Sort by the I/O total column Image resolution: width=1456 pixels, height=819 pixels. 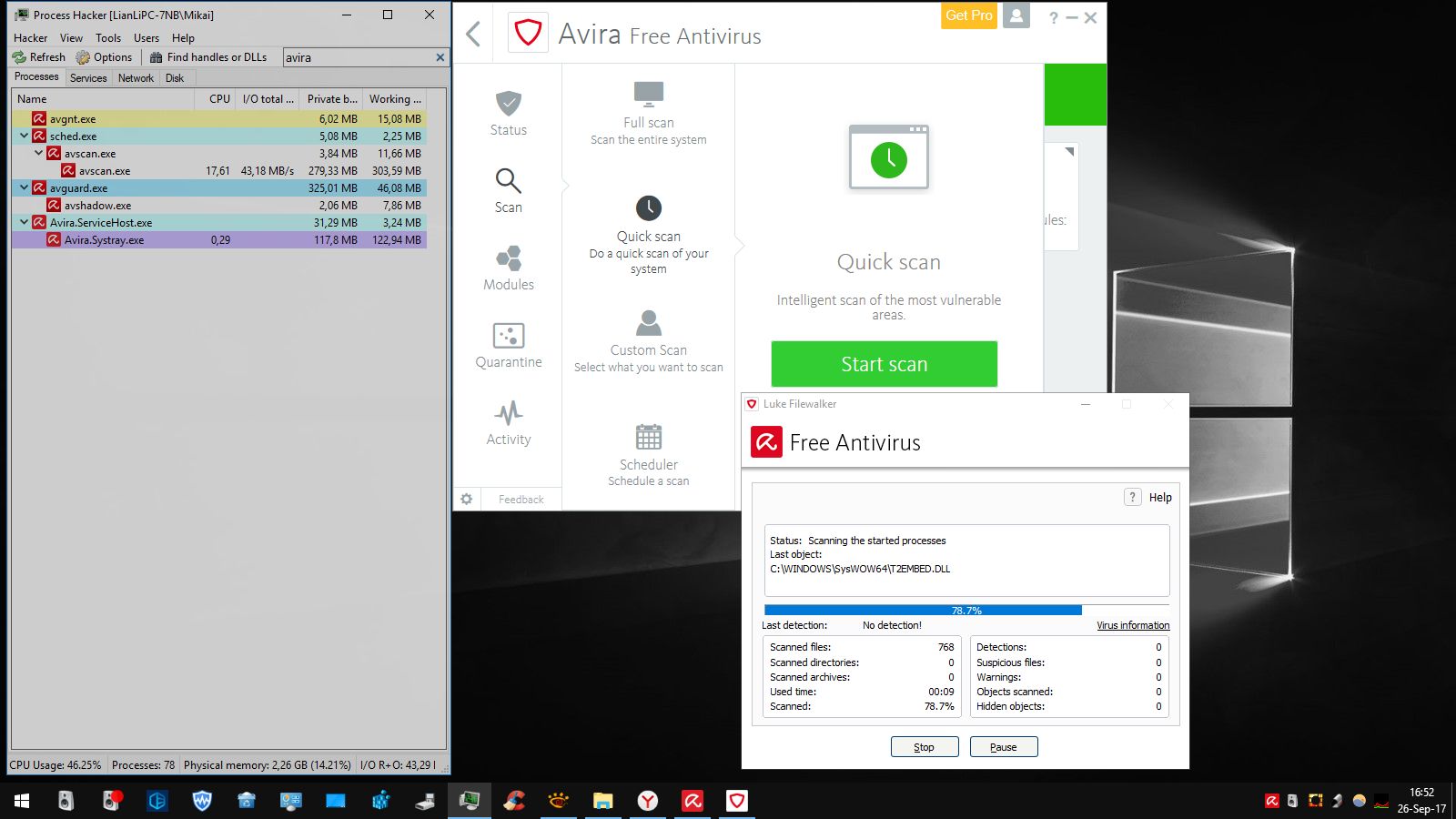click(x=268, y=99)
